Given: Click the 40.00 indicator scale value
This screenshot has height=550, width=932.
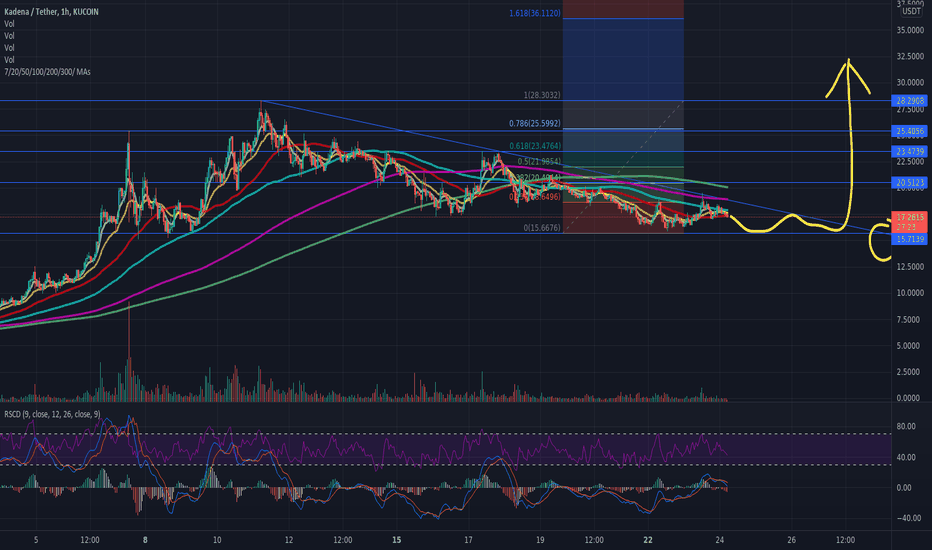Looking at the screenshot, I should pyautogui.click(x=904, y=457).
